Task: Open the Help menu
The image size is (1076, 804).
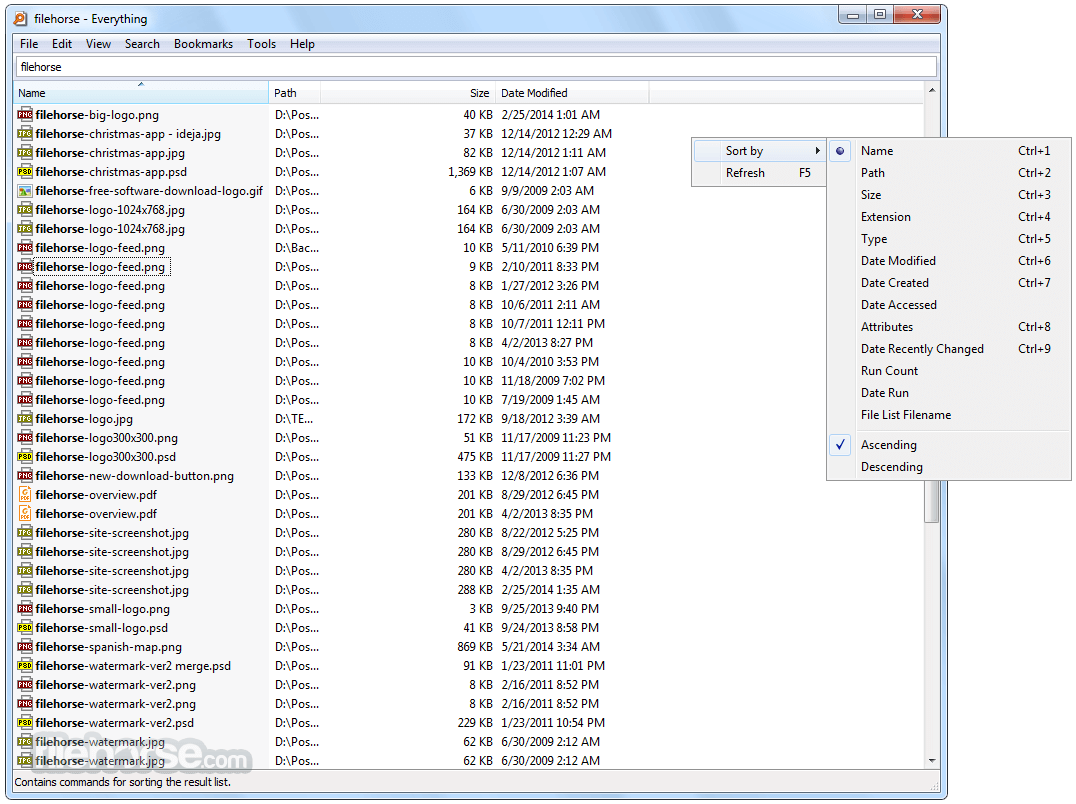Action: tap(302, 44)
